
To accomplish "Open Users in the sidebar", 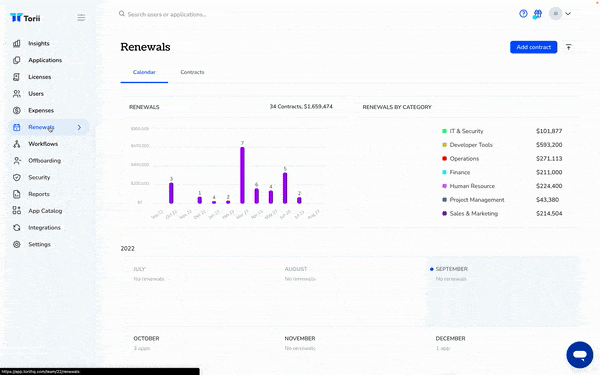I will click(36, 93).
